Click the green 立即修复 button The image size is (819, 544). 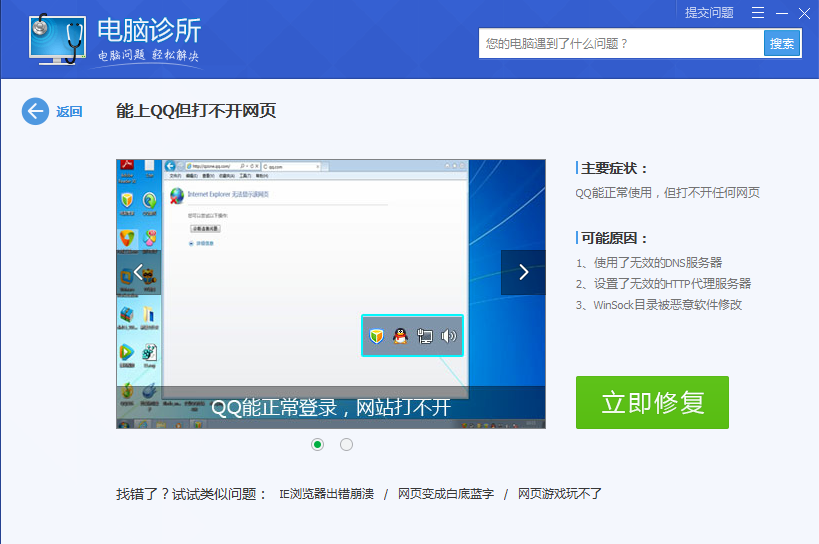click(652, 403)
